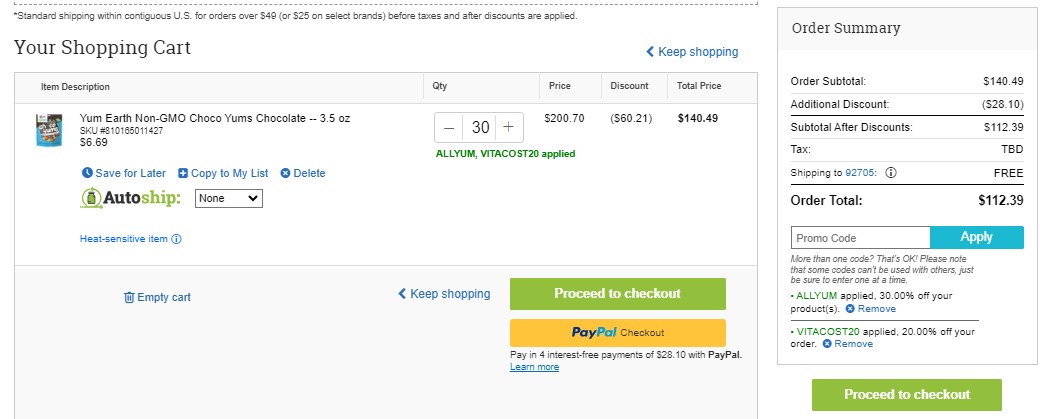The width and height of the screenshot is (1040, 419).
Task: Open the PayPal Learn more link
Action: pos(535,367)
